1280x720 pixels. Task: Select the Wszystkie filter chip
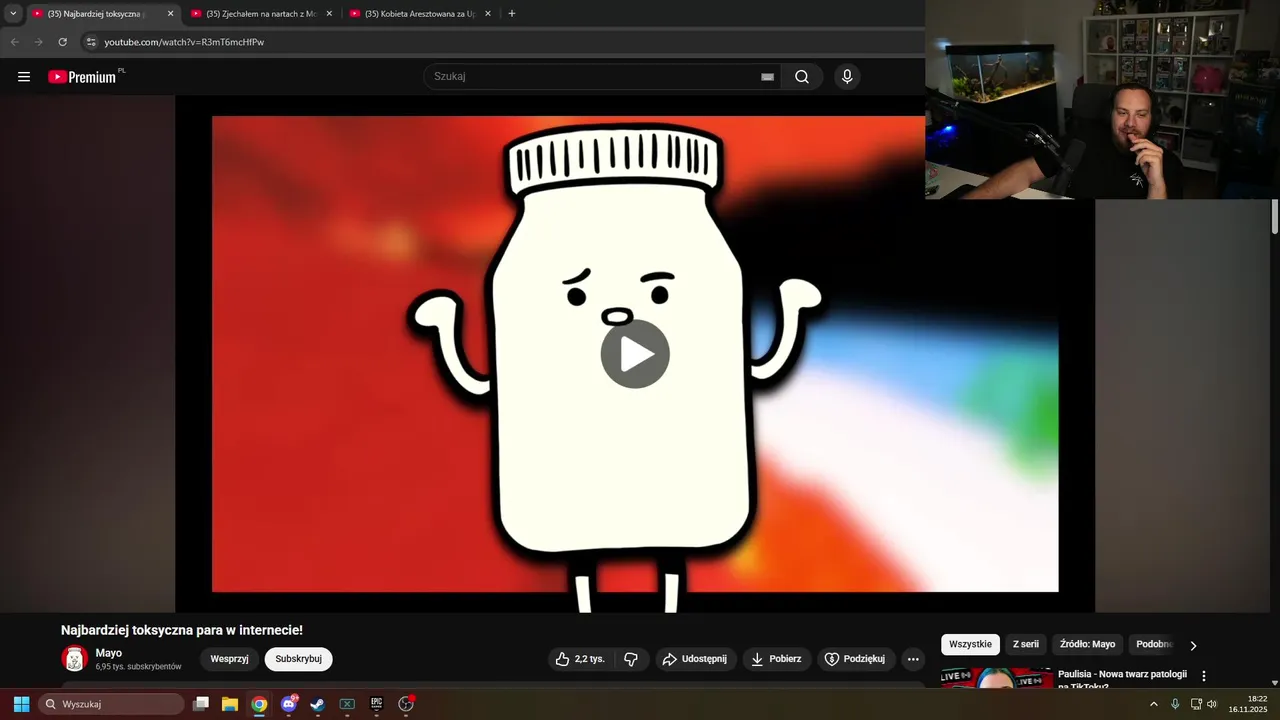970,645
